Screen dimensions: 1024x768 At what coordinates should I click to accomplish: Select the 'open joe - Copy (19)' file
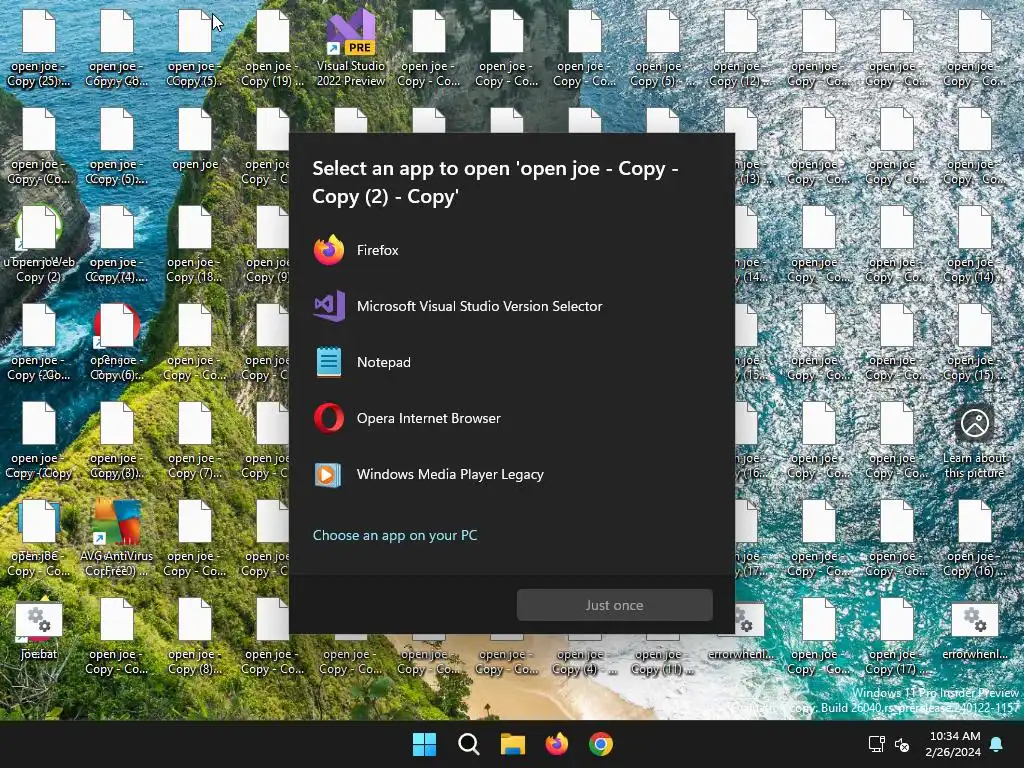[272, 48]
